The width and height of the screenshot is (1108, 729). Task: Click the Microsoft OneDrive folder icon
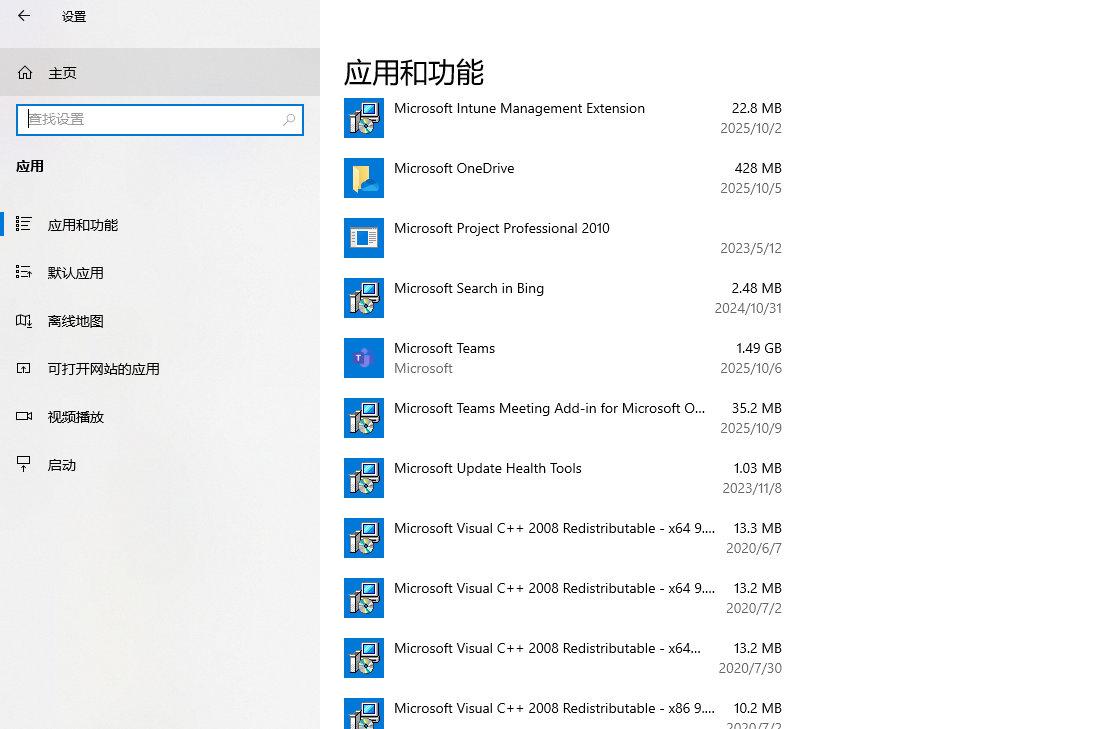pos(364,178)
